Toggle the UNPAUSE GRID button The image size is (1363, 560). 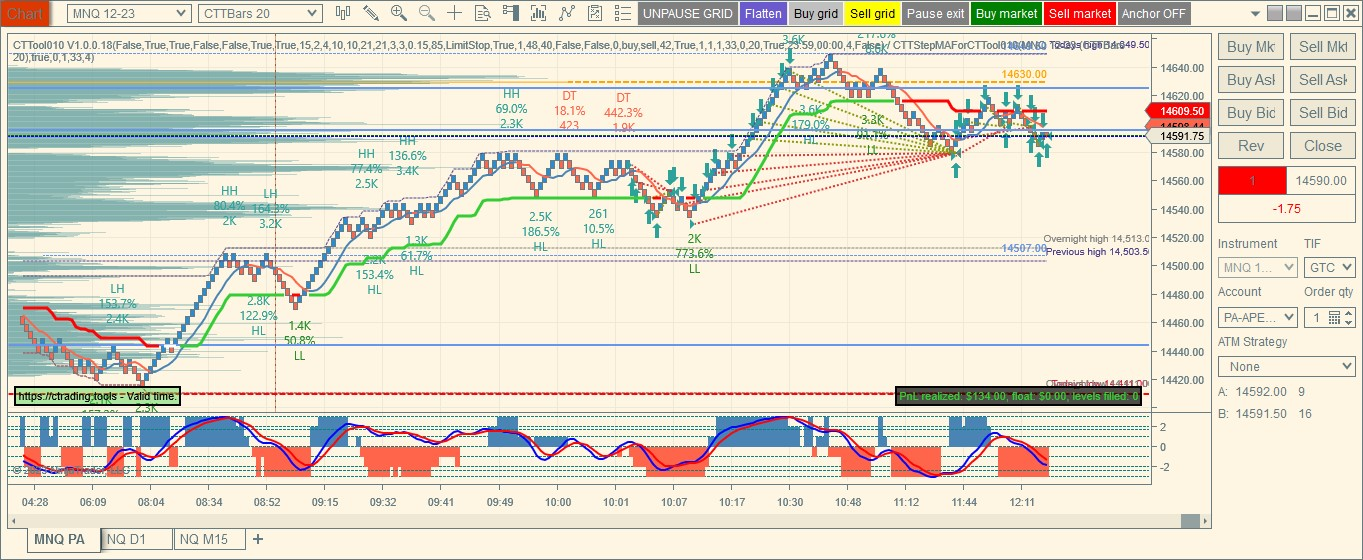click(x=687, y=14)
